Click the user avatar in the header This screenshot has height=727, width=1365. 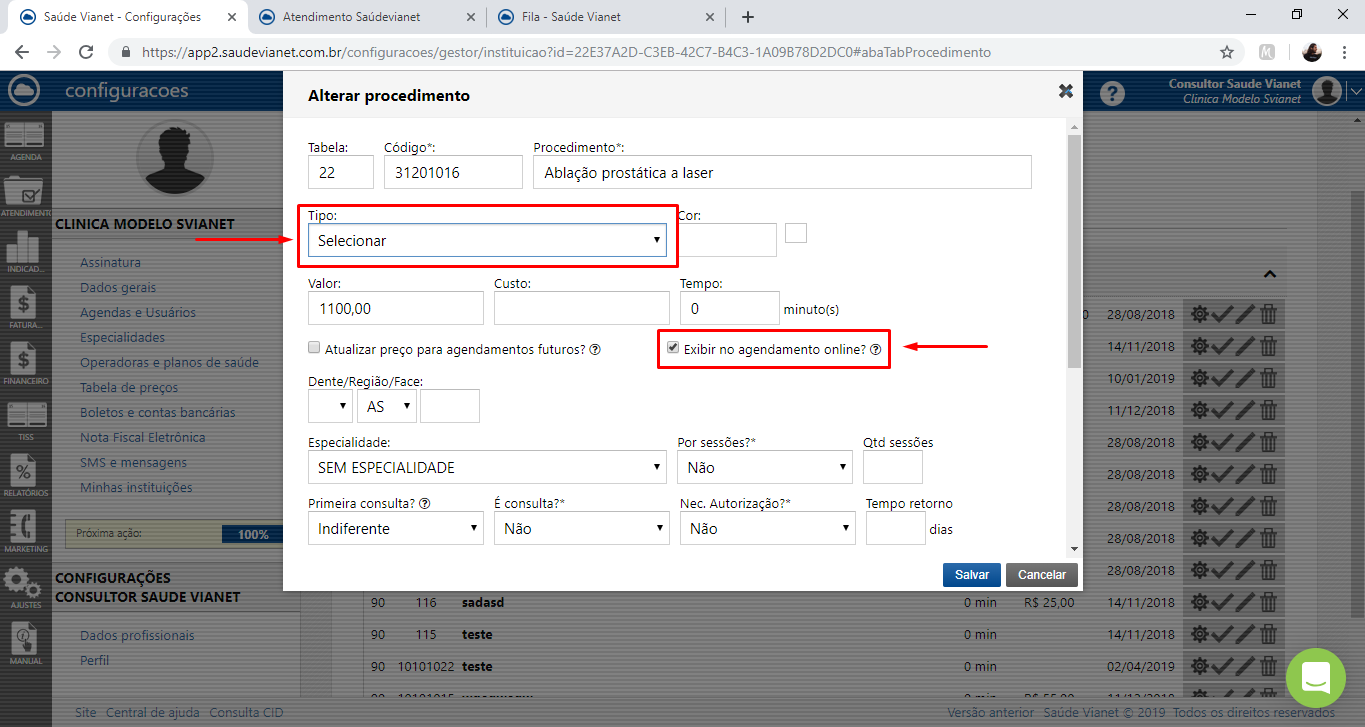pos(1327,91)
